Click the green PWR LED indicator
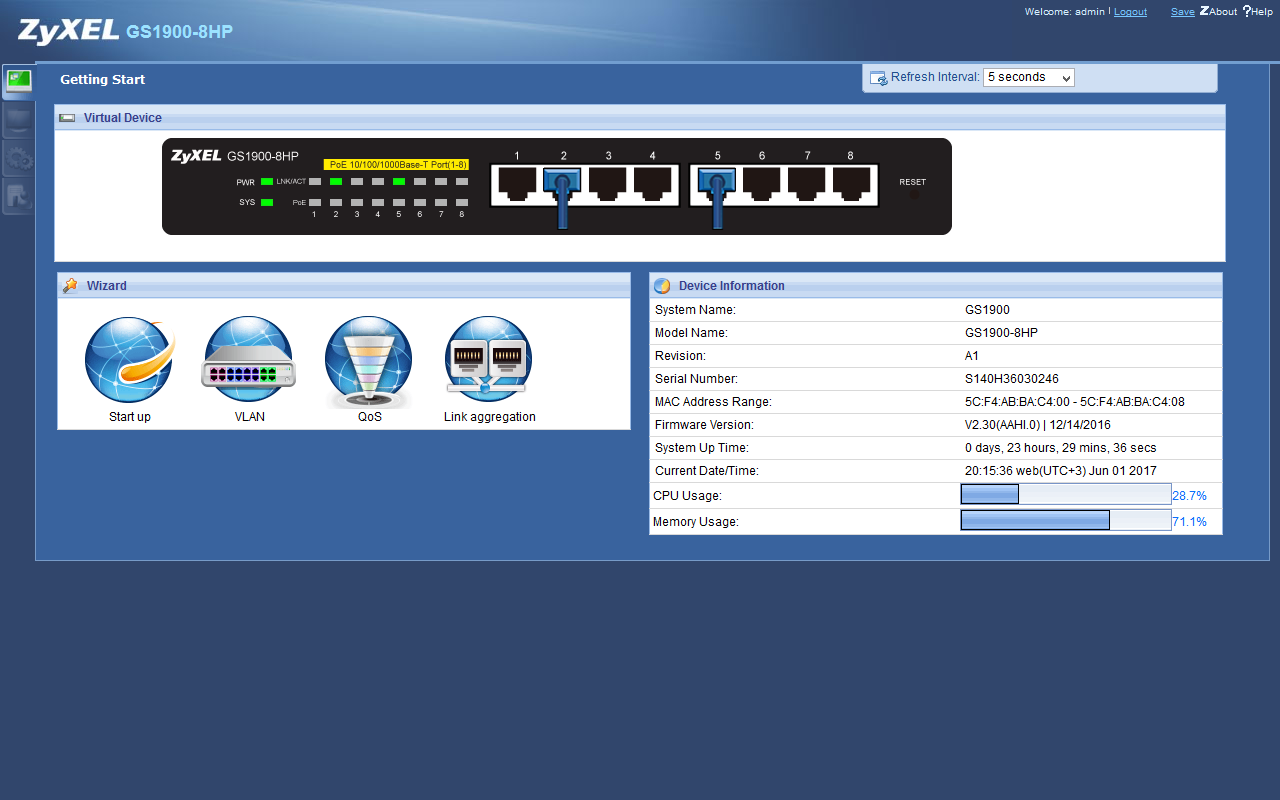 (x=267, y=182)
